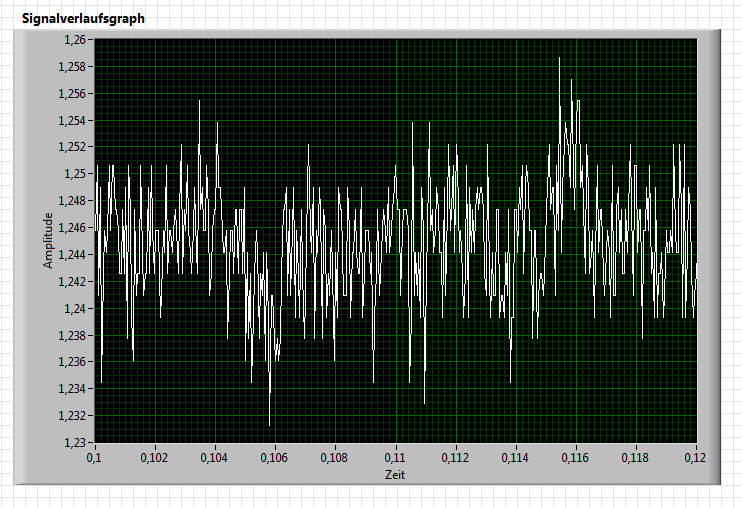The width and height of the screenshot is (741, 507).
Task: Select the Amplitude Y-axis label
Action: [48, 241]
